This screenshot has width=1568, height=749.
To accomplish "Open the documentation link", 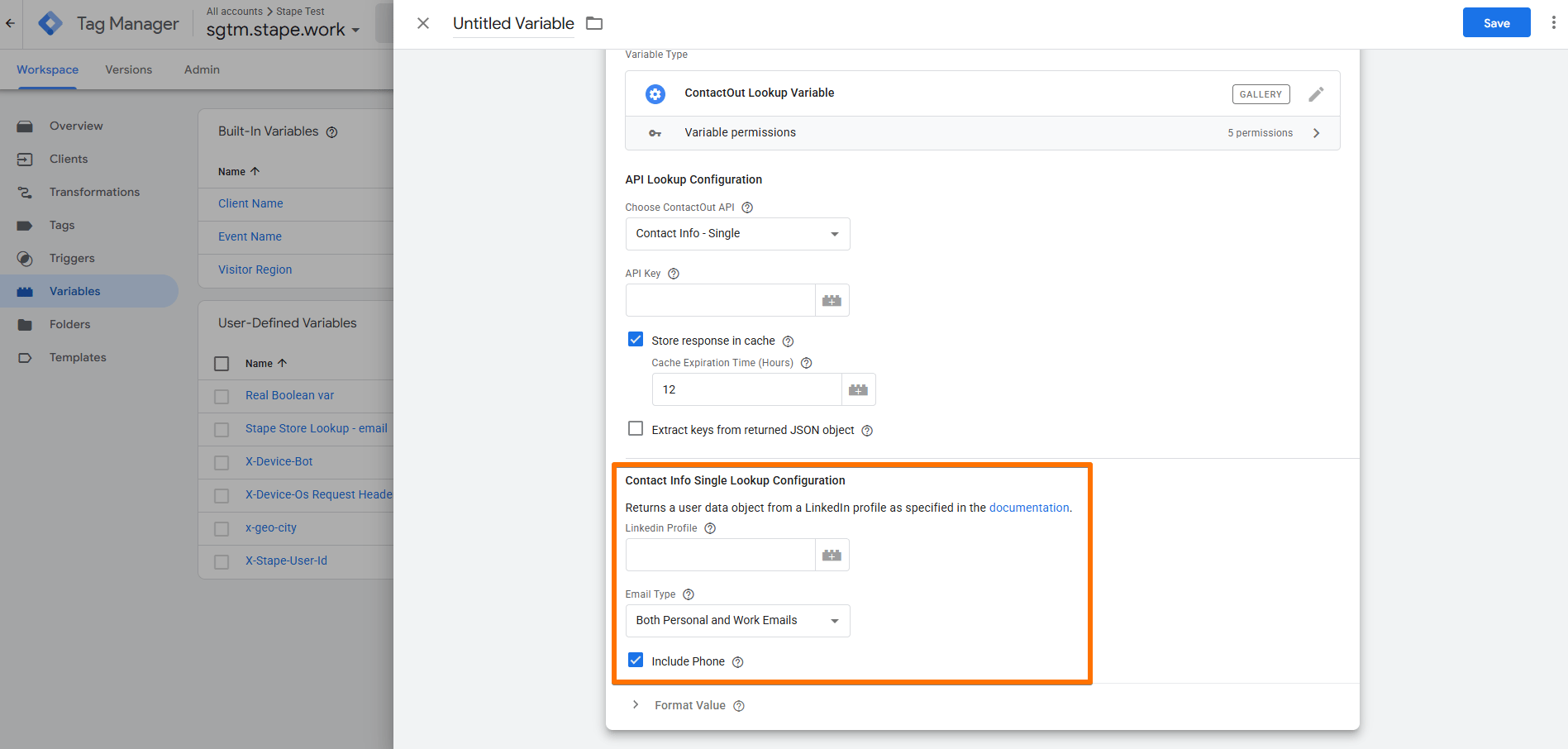I will tap(1029, 508).
